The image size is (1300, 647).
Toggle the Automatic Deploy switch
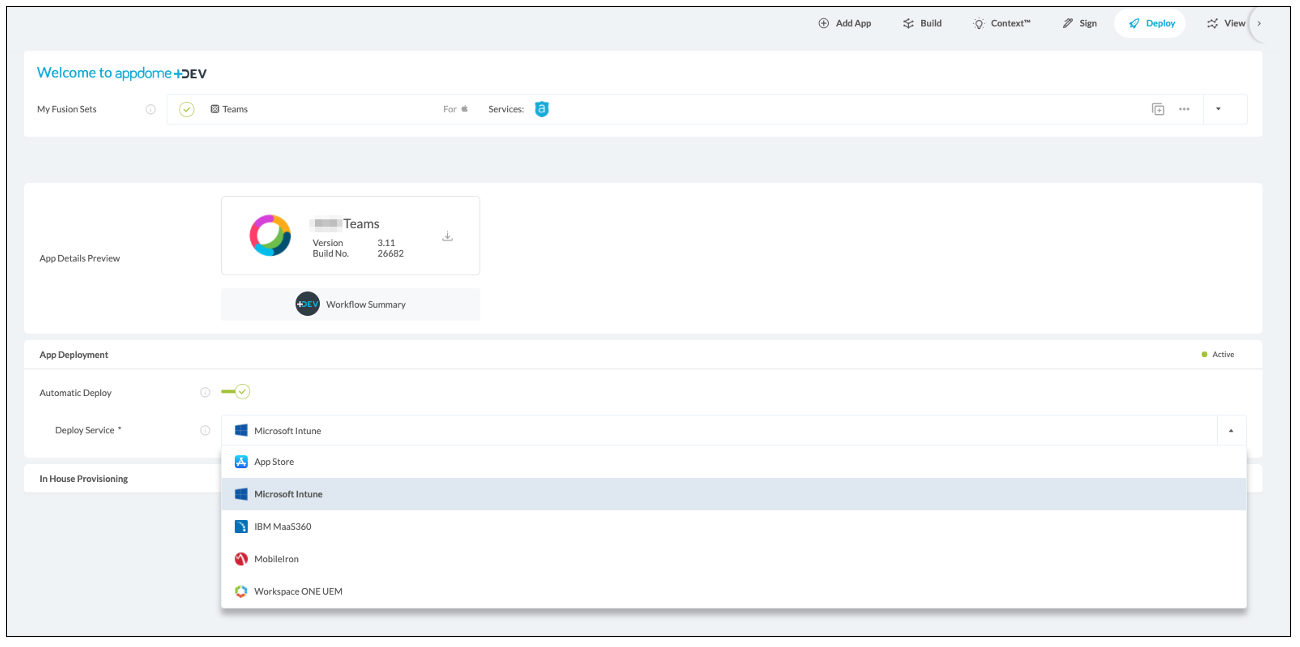[x=236, y=392]
